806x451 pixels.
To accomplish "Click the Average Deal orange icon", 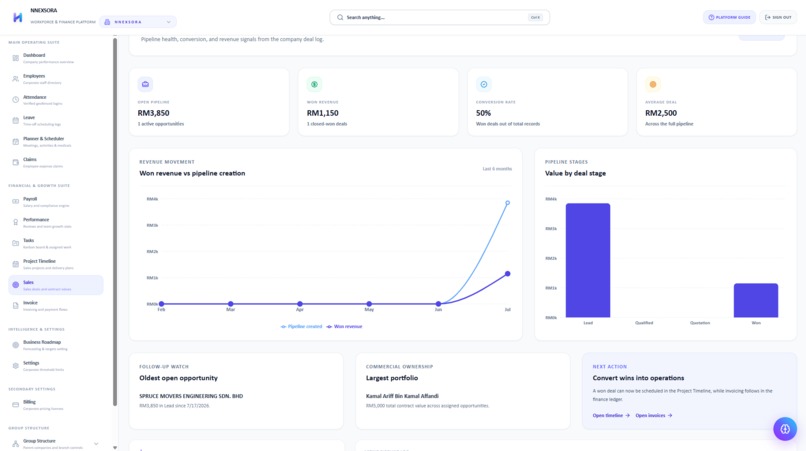I will [x=653, y=84].
